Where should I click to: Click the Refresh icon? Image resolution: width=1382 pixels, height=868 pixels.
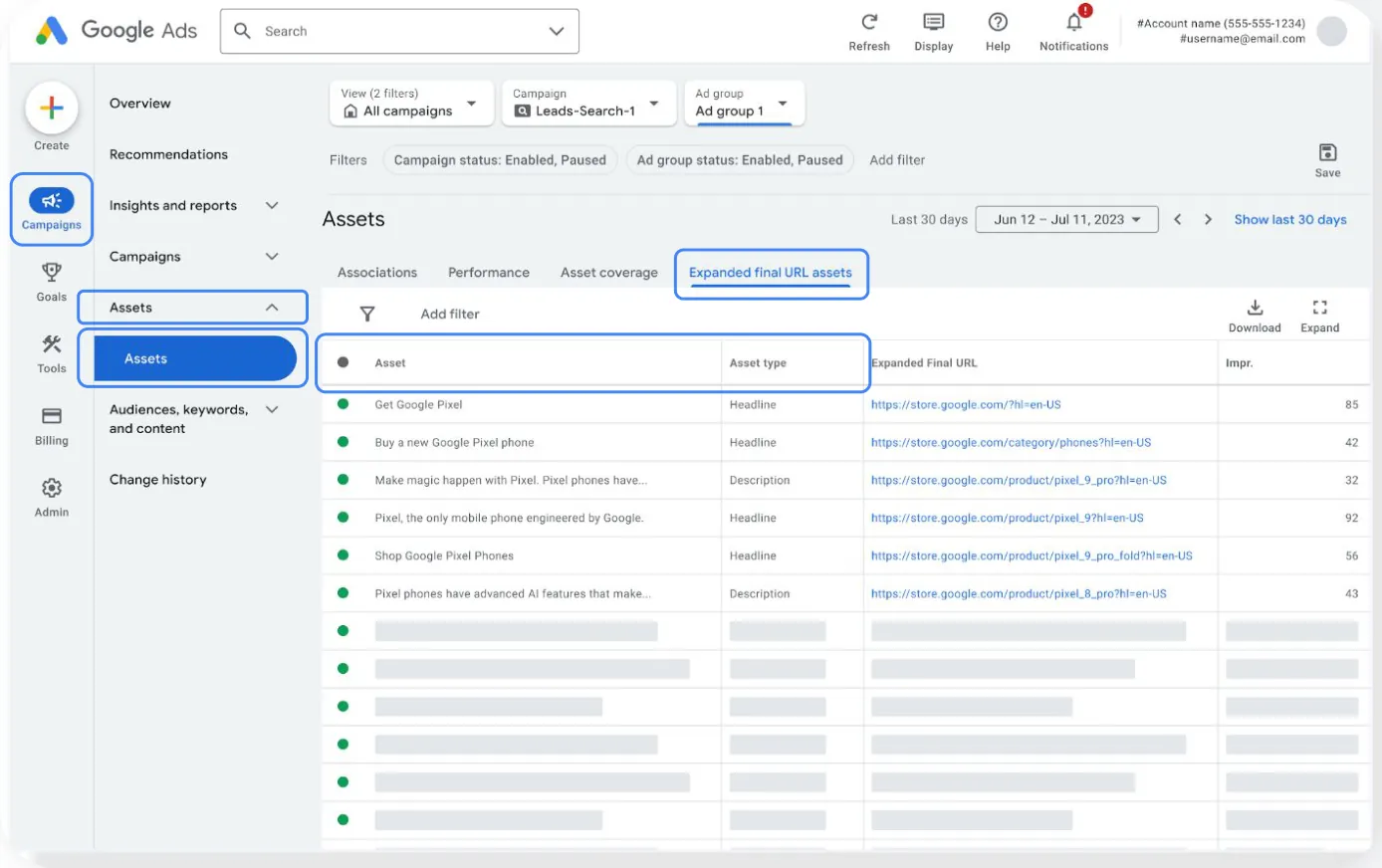[x=869, y=22]
